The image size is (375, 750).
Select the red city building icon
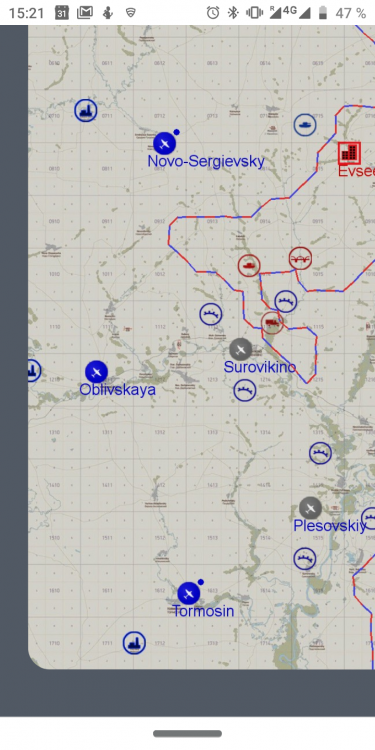click(349, 154)
